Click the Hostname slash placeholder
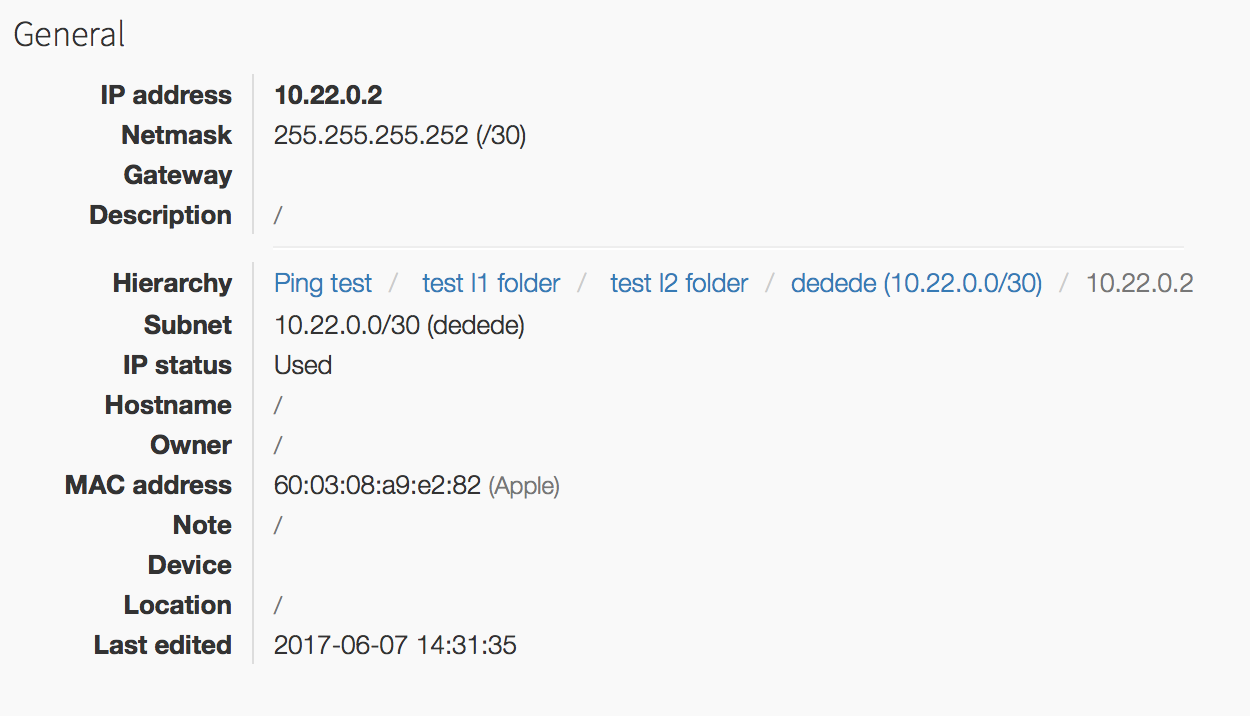The image size is (1250, 716). coord(277,404)
